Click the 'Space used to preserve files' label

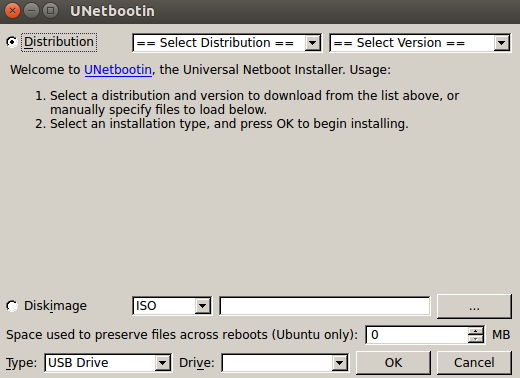point(182,335)
